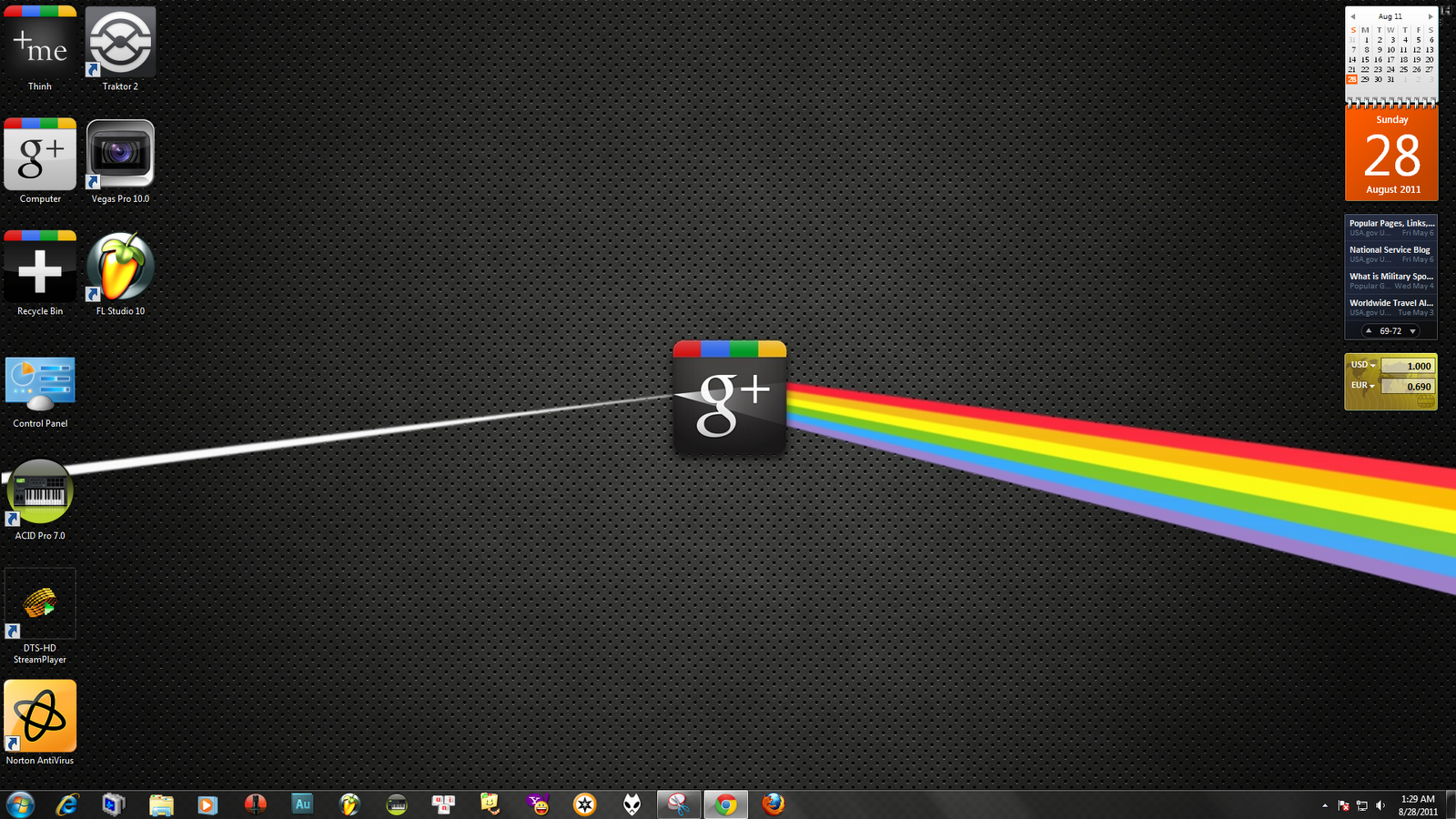Click the Sunday 28 date card
Screen dimensions: 1456x819
click(x=1391, y=154)
